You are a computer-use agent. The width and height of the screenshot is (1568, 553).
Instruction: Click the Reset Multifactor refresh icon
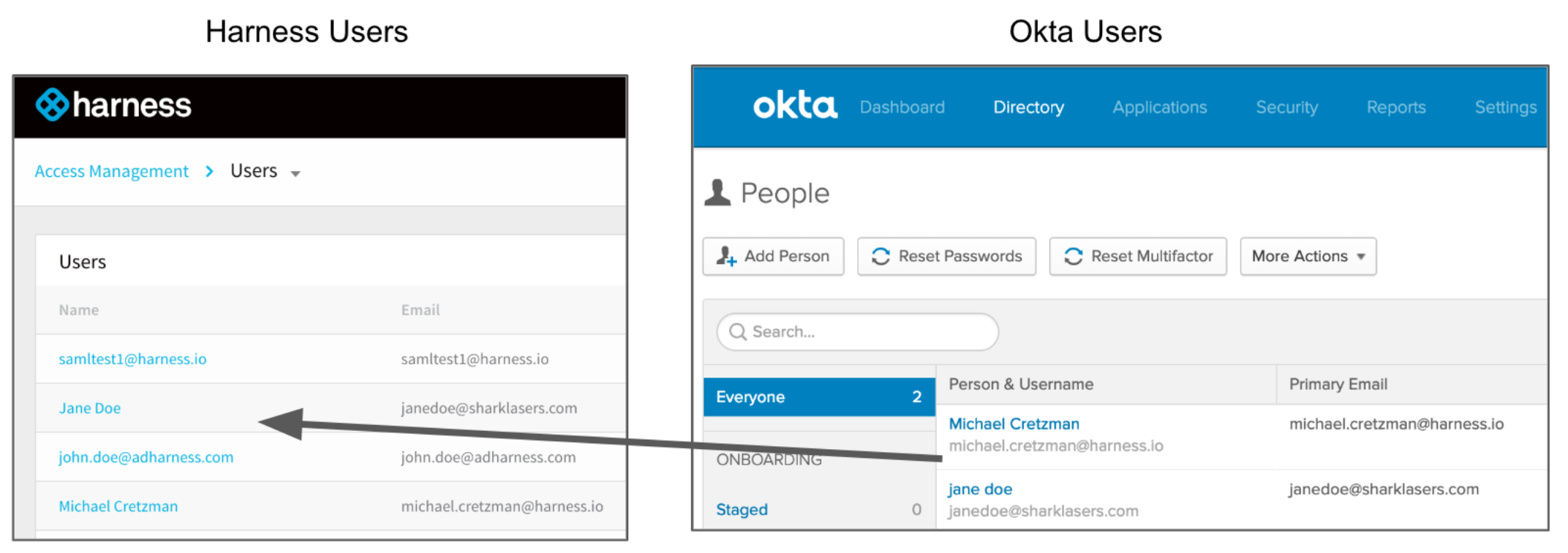click(1073, 256)
